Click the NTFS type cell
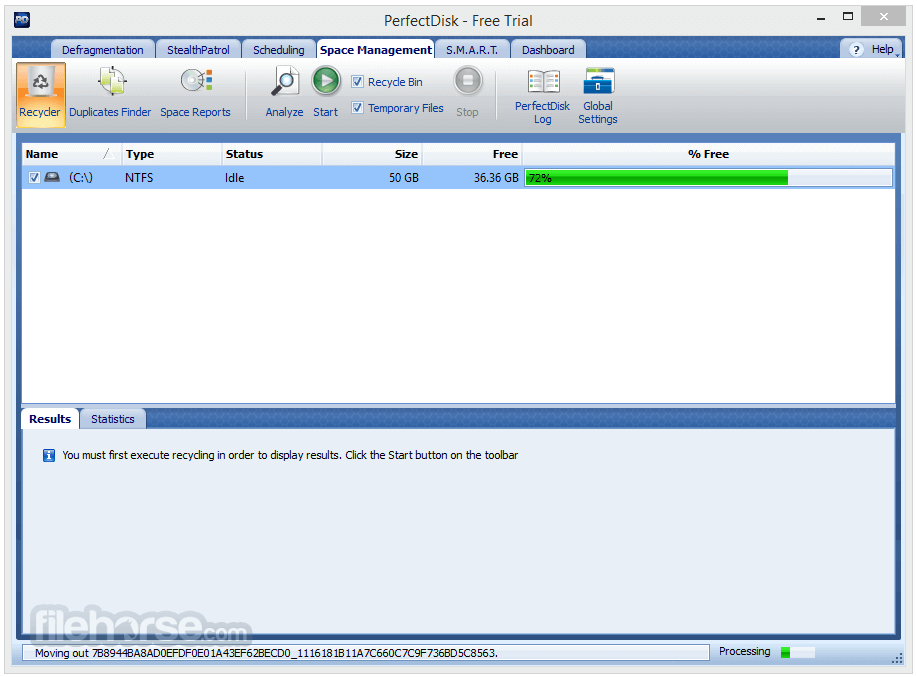This screenshot has width=917, height=677. coord(139,178)
